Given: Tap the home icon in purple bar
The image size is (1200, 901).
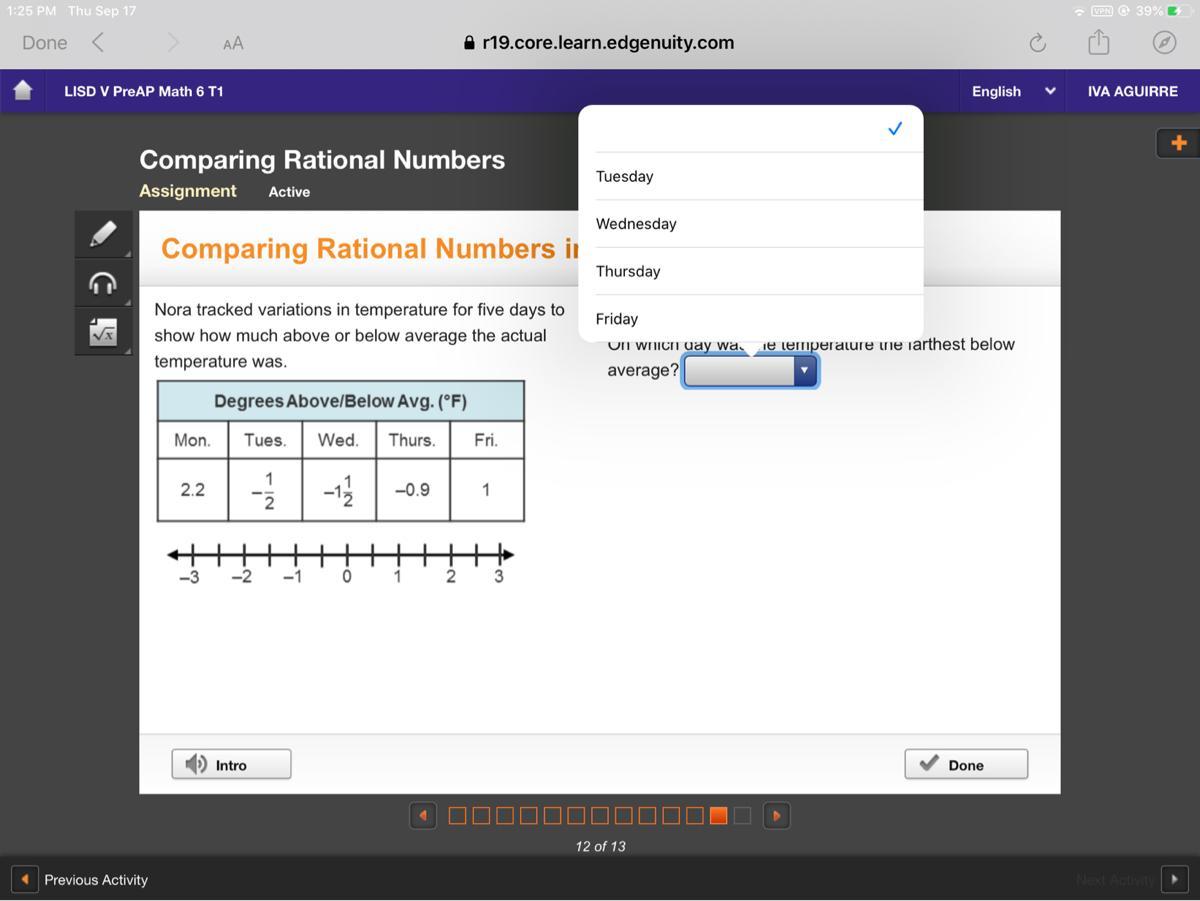Looking at the screenshot, I should point(23,90).
